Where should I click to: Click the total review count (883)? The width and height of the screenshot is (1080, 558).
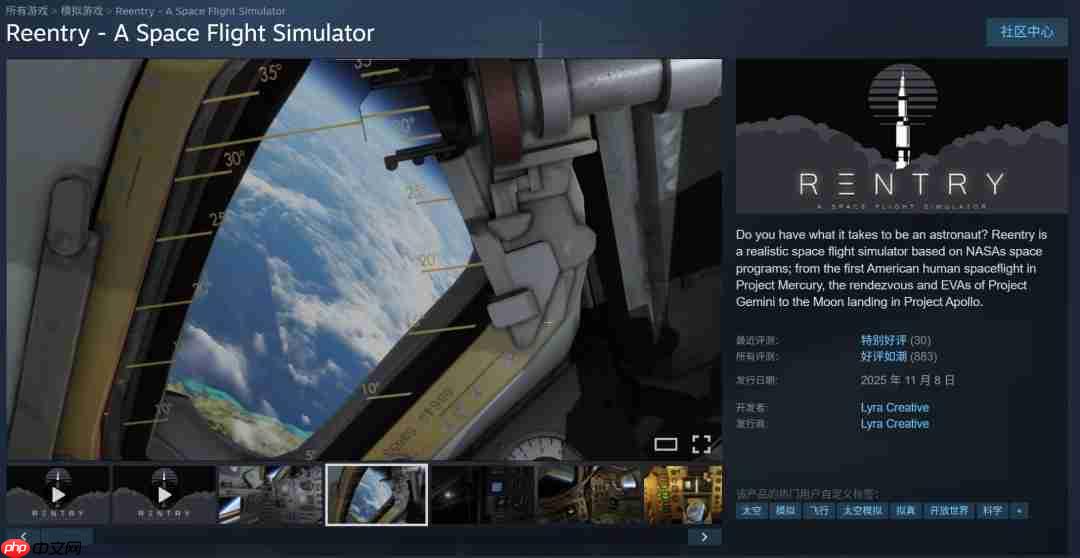point(924,356)
